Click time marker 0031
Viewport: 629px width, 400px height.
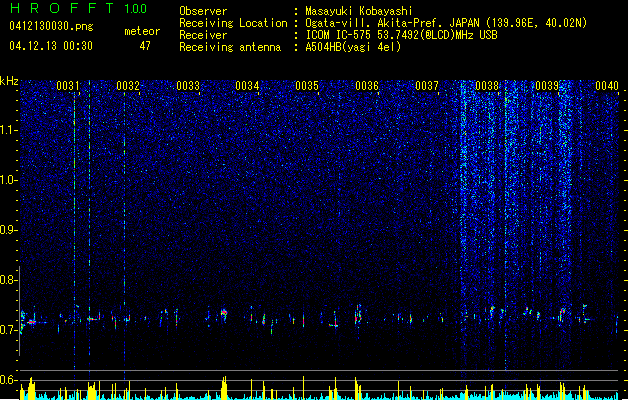point(67,86)
